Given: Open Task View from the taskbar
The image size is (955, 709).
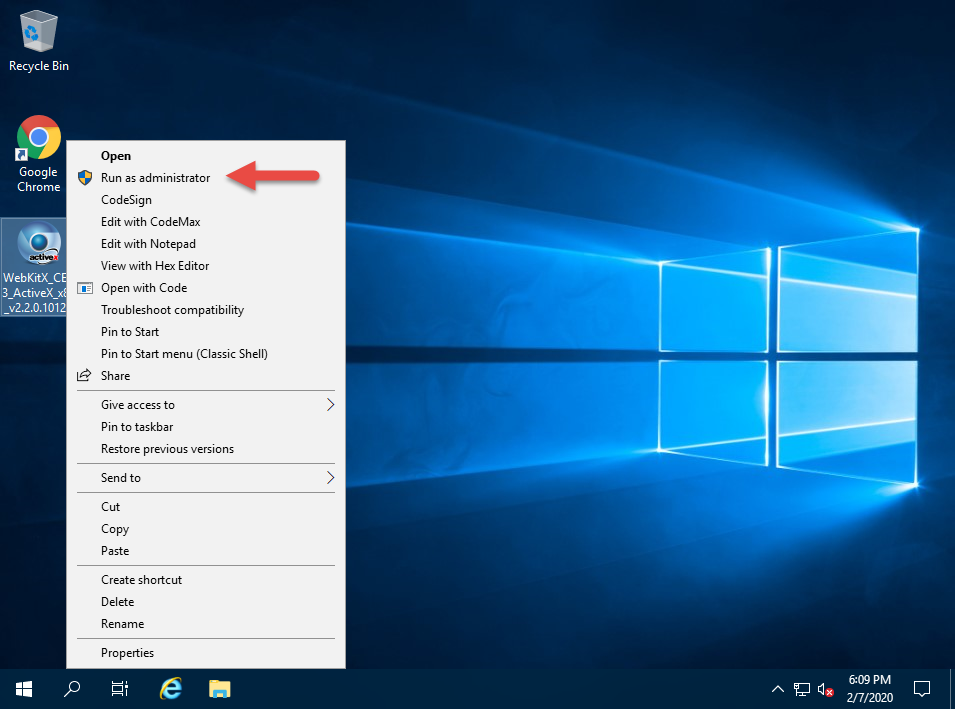Looking at the screenshot, I should [119, 689].
